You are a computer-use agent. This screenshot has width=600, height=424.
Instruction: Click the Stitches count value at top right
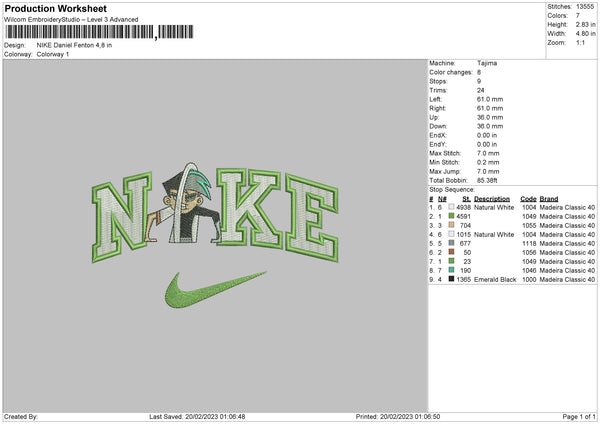585,7
